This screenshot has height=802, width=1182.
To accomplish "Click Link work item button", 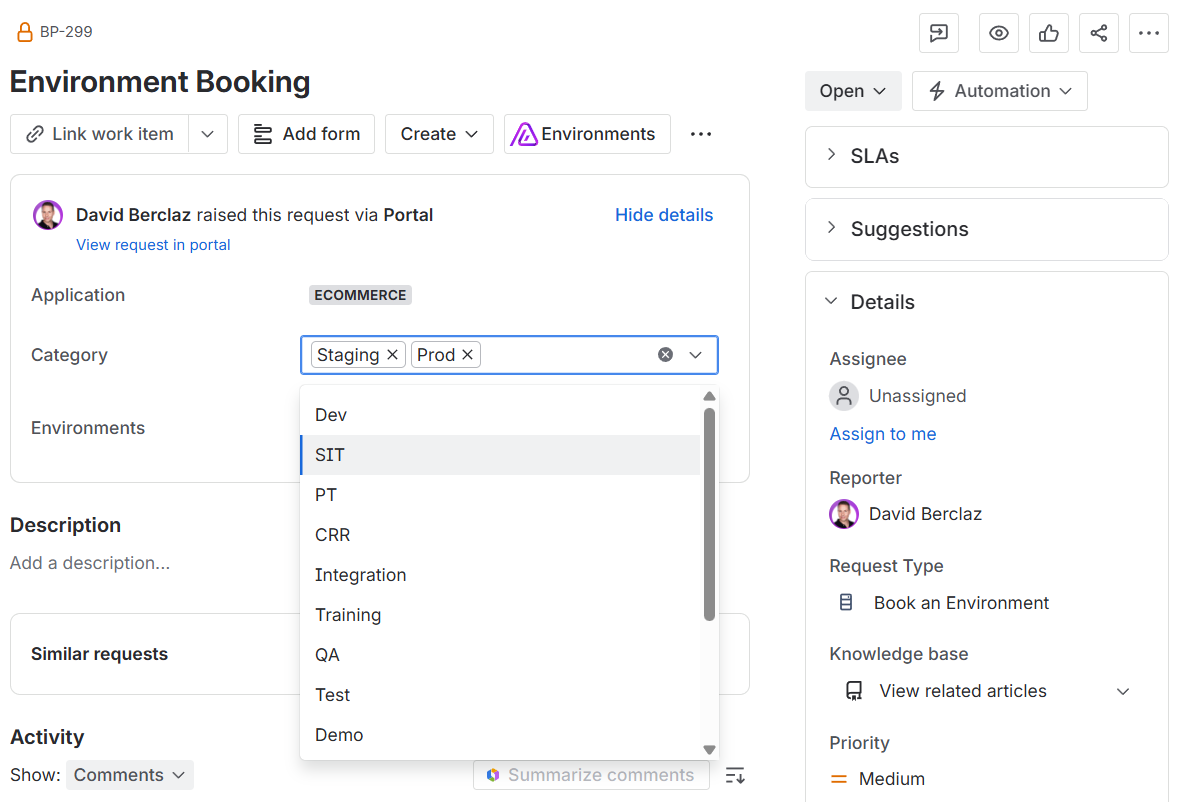I will point(100,134).
